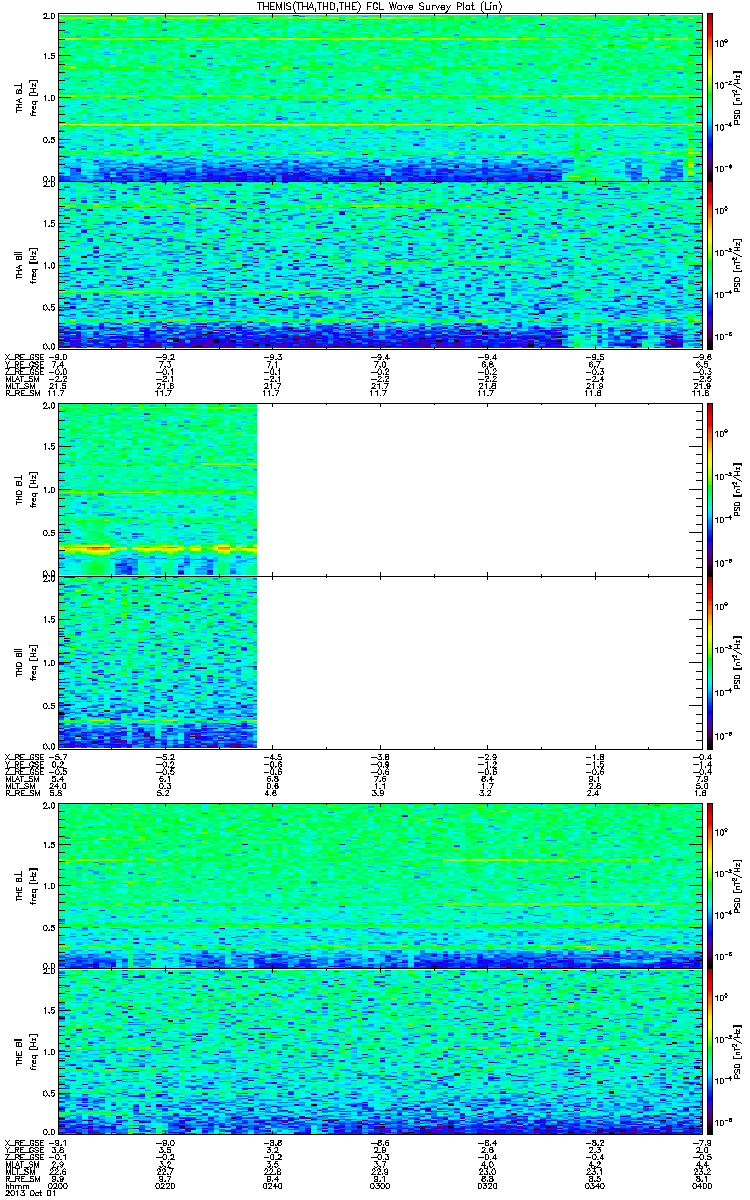750x1200 pixels.
Task: Click the 0300 time tick label
Action: [379, 1185]
